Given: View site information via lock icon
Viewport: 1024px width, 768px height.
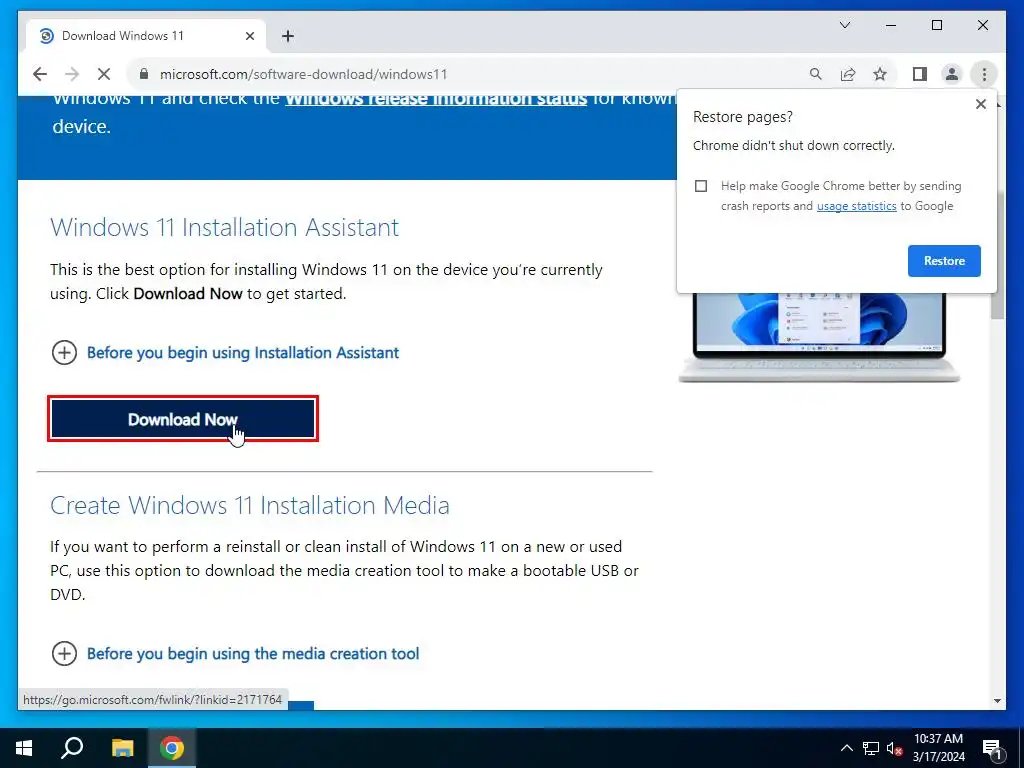Looking at the screenshot, I should 144,74.
